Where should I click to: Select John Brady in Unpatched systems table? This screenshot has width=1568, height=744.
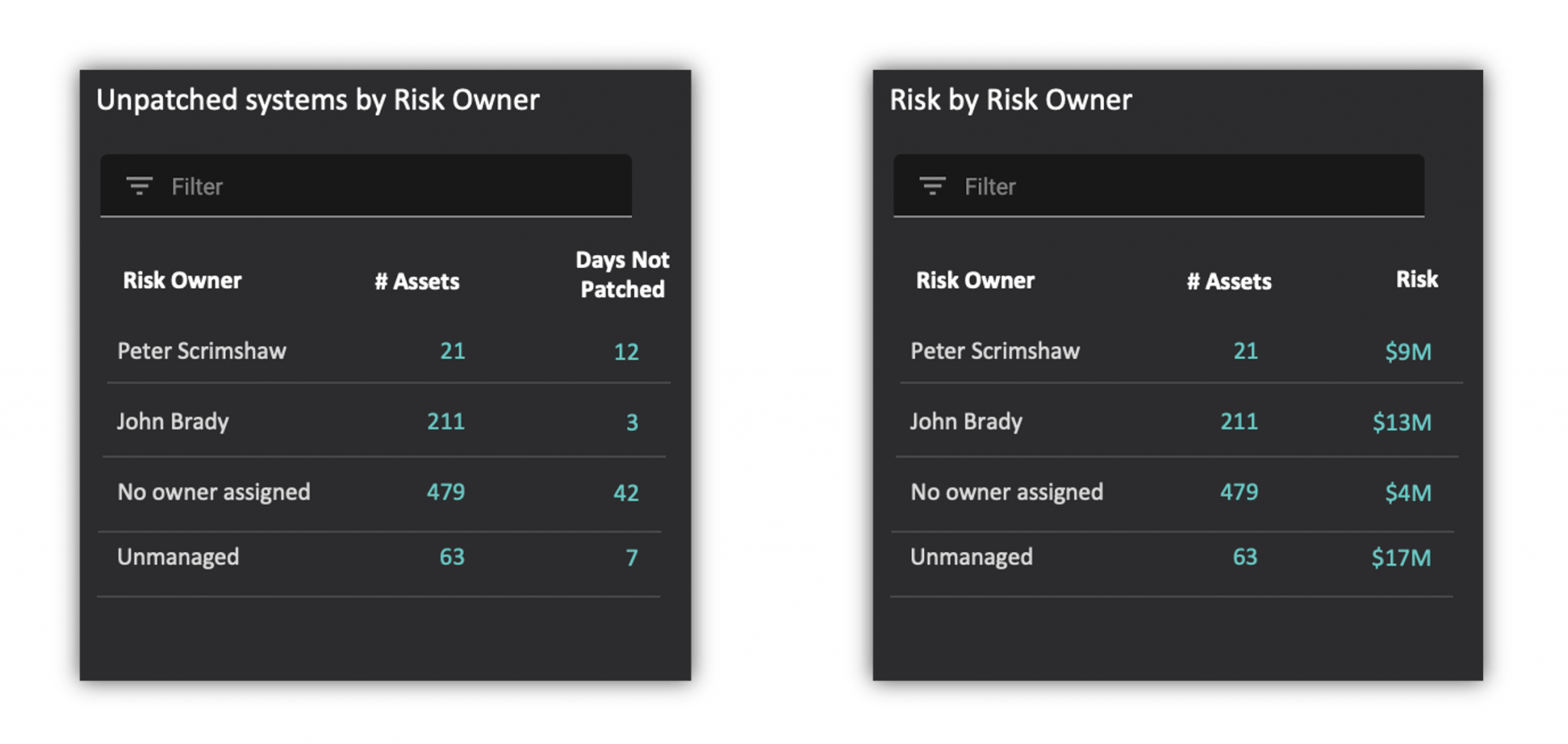172,421
